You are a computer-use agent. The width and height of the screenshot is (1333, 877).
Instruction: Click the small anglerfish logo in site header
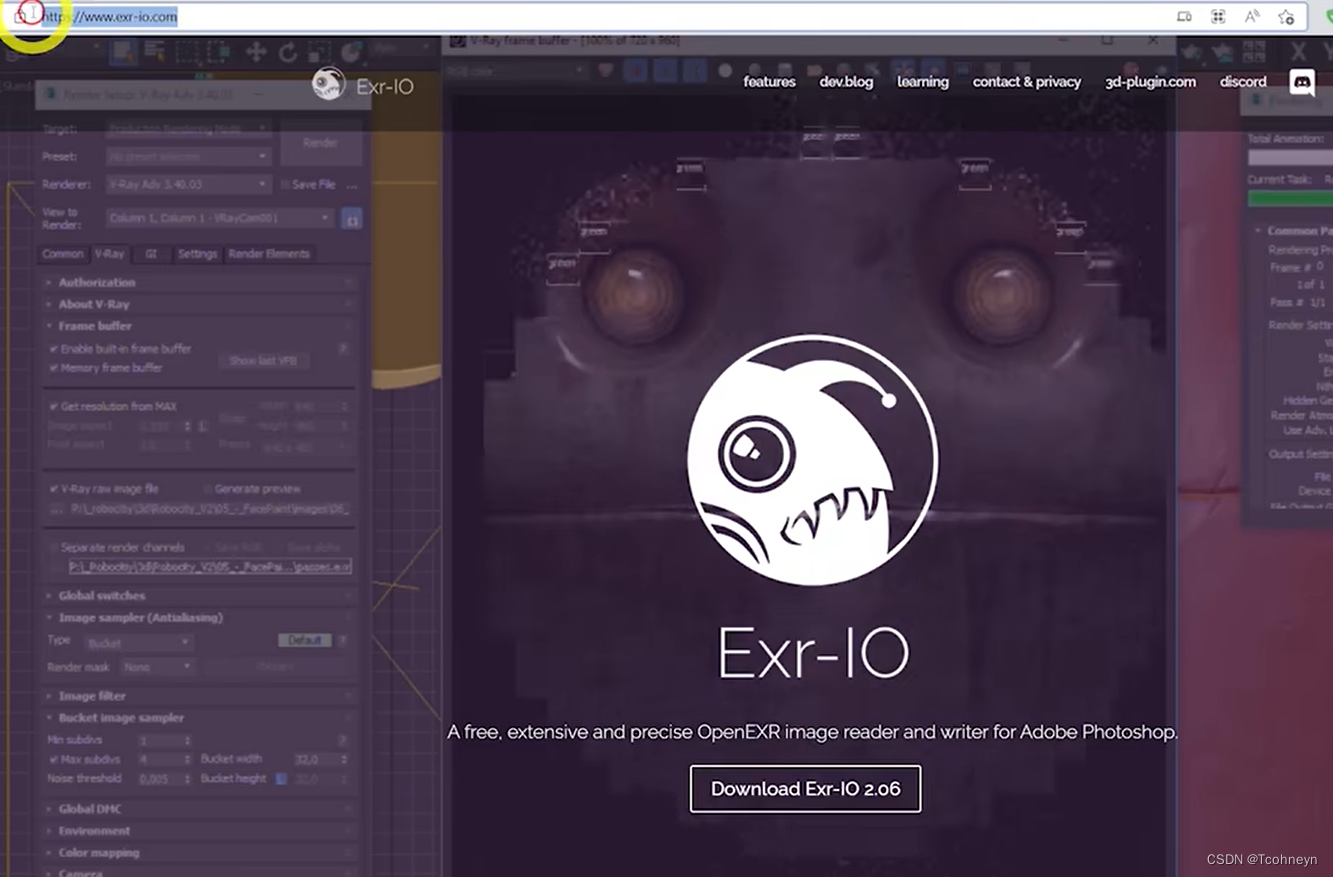[x=328, y=85]
